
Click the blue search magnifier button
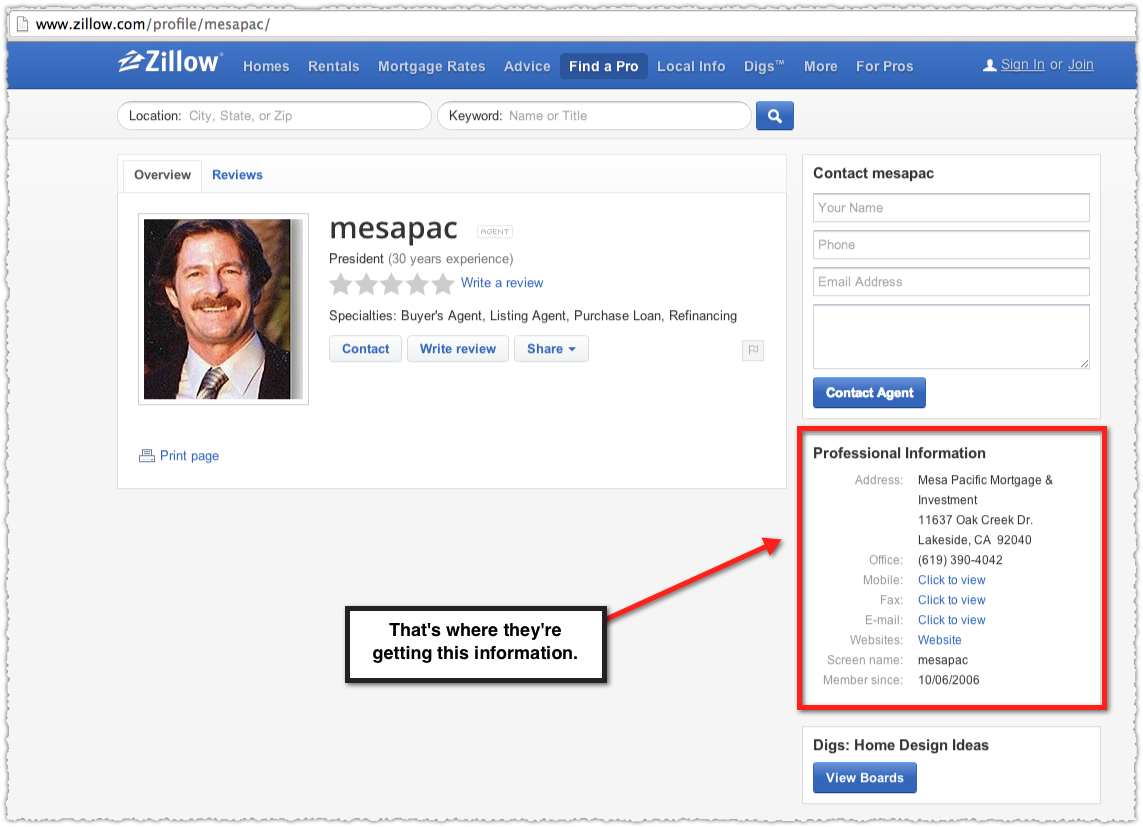[774, 116]
